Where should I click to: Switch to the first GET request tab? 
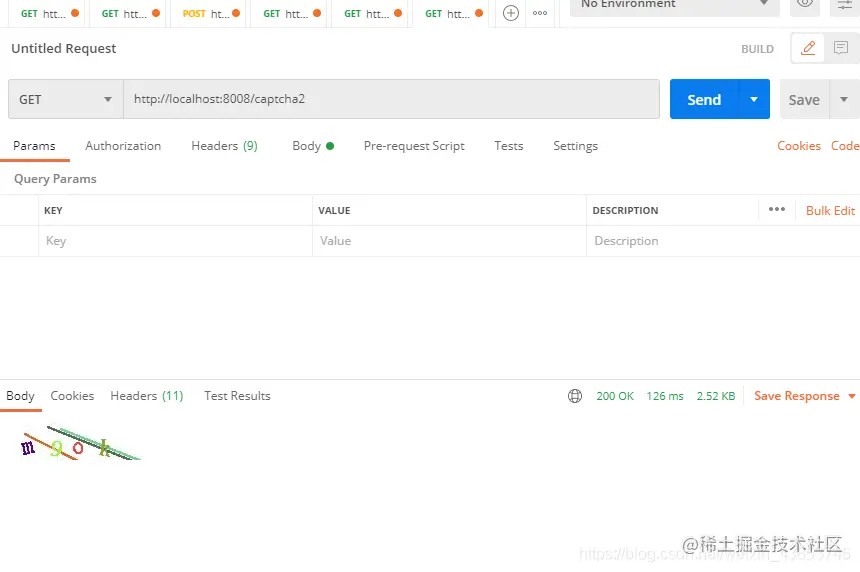pyautogui.click(x=46, y=14)
